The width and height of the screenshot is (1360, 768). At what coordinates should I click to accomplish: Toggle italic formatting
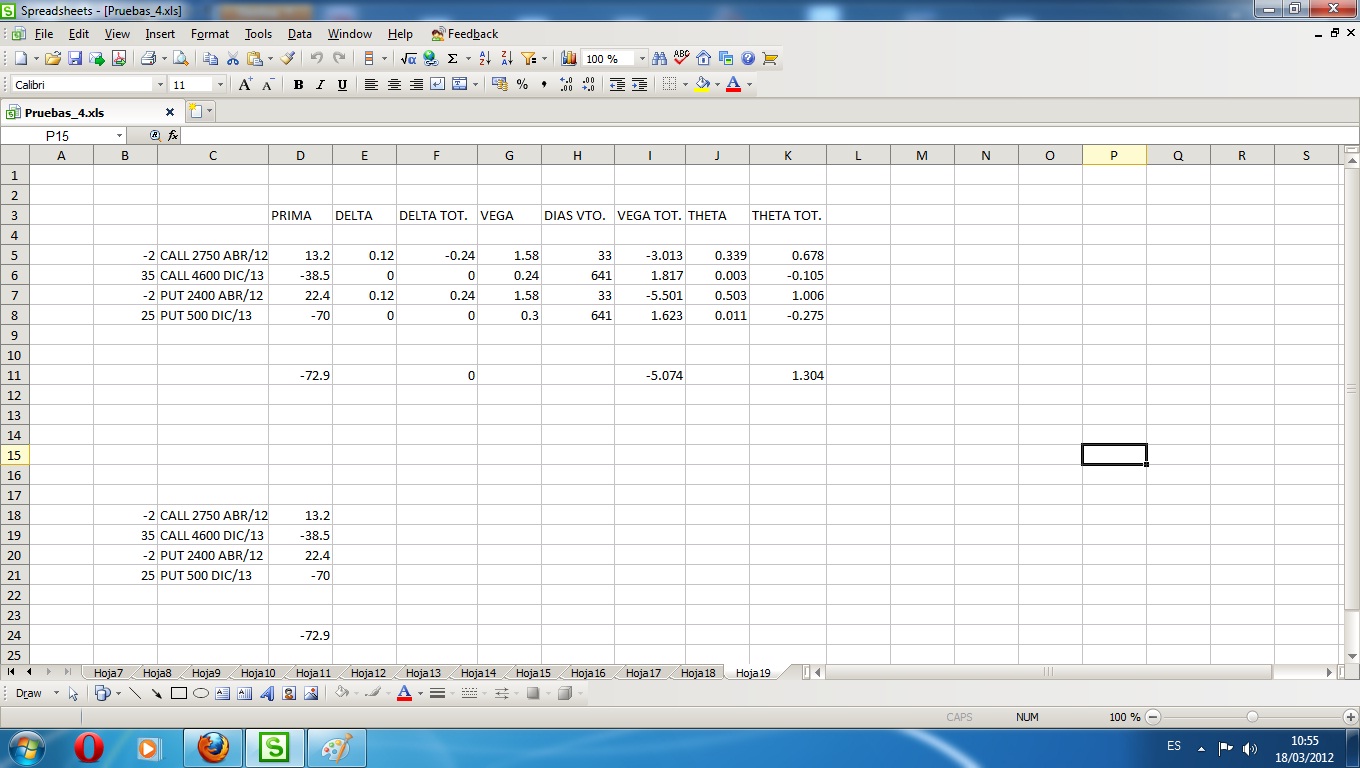click(x=320, y=85)
